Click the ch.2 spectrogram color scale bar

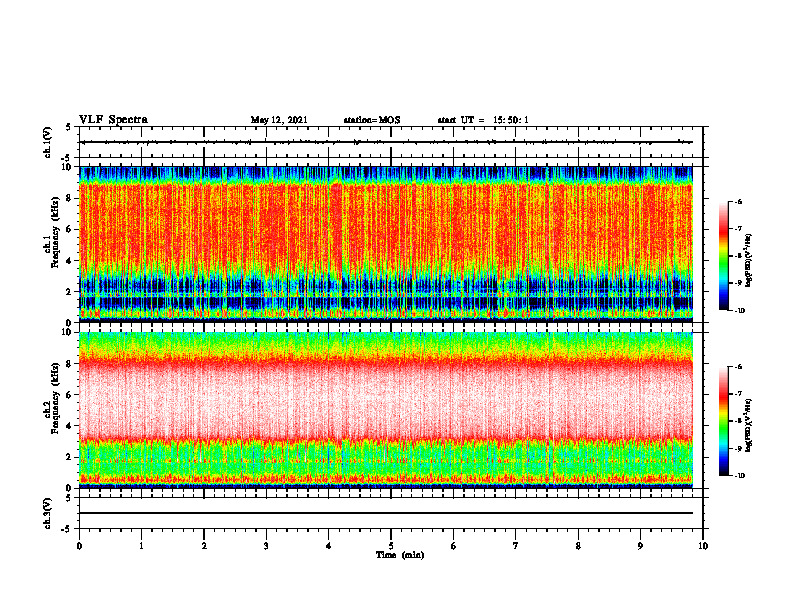pos(723,421)
